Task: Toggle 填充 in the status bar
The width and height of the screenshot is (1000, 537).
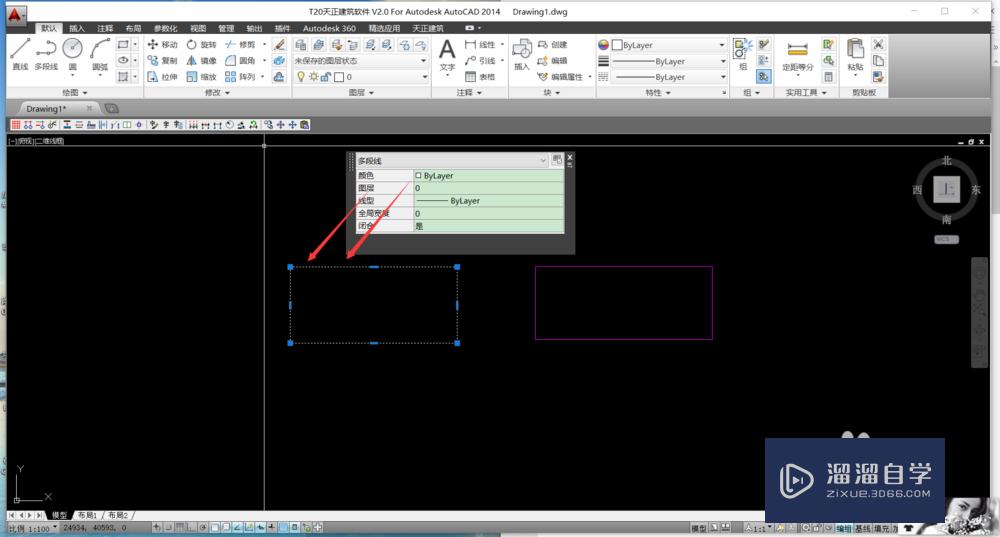Action: pyautogui.click(x=880, y=528)
